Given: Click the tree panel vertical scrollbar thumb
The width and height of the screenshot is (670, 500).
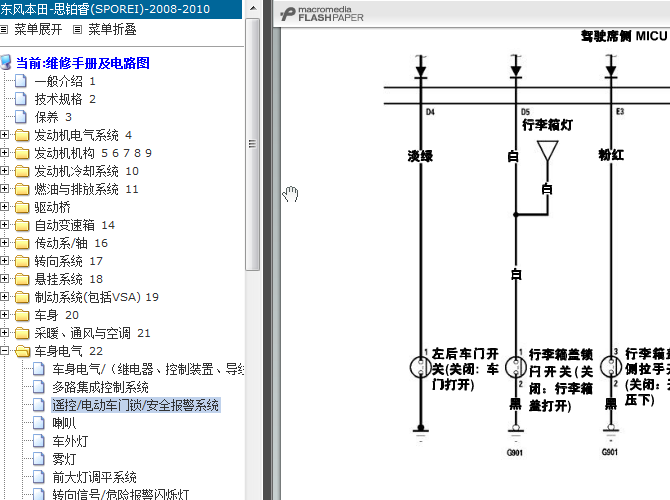Looking at the screenshot, I should (x=253, y=144).
